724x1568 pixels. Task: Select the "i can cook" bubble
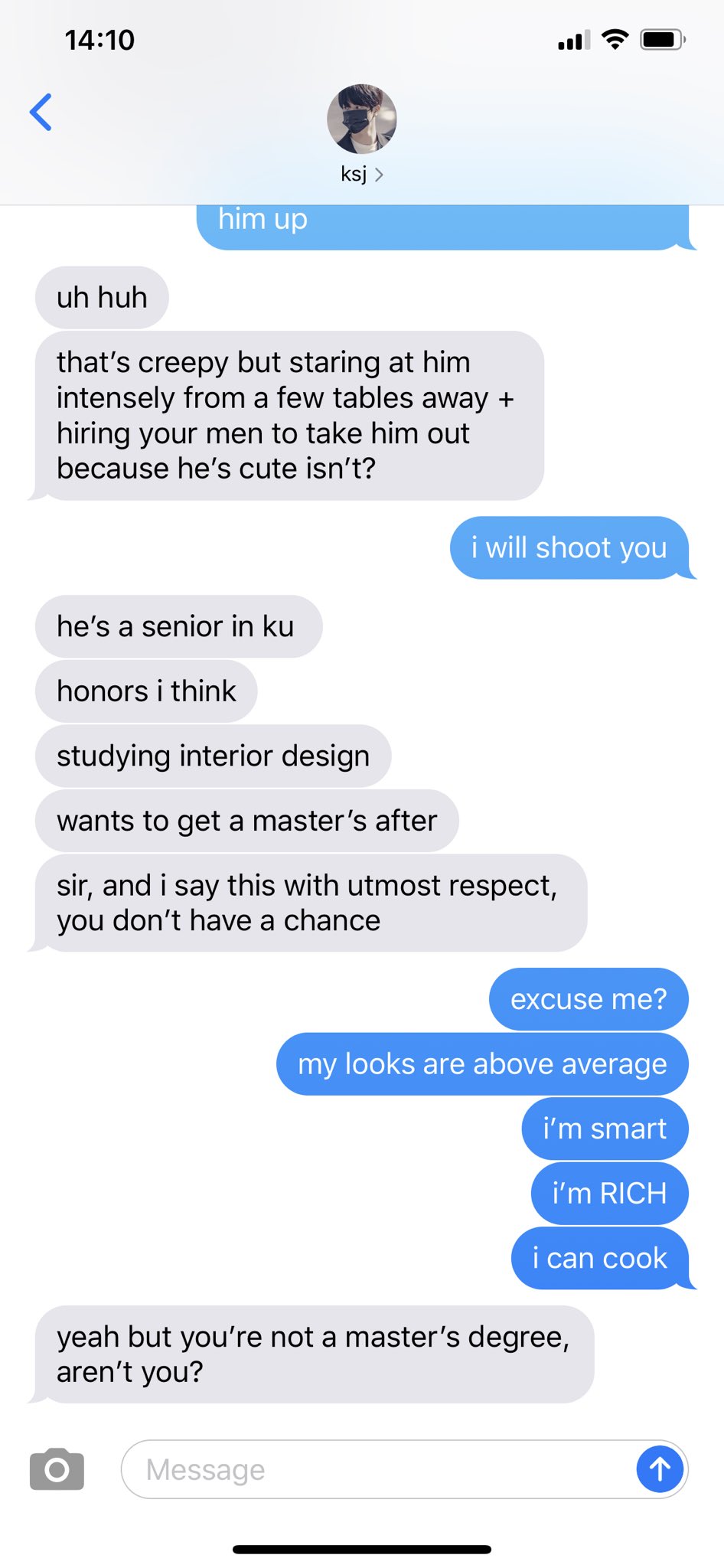(x=601, y=1258)
